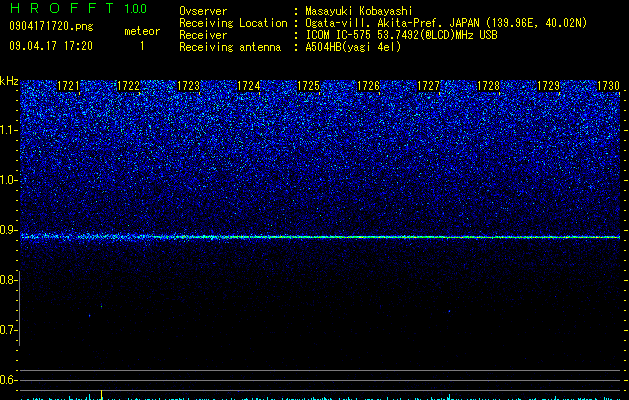This screenshot has height=400, width=629.
Task: Click the 1729 time marker label
Action: pos(548,86)
